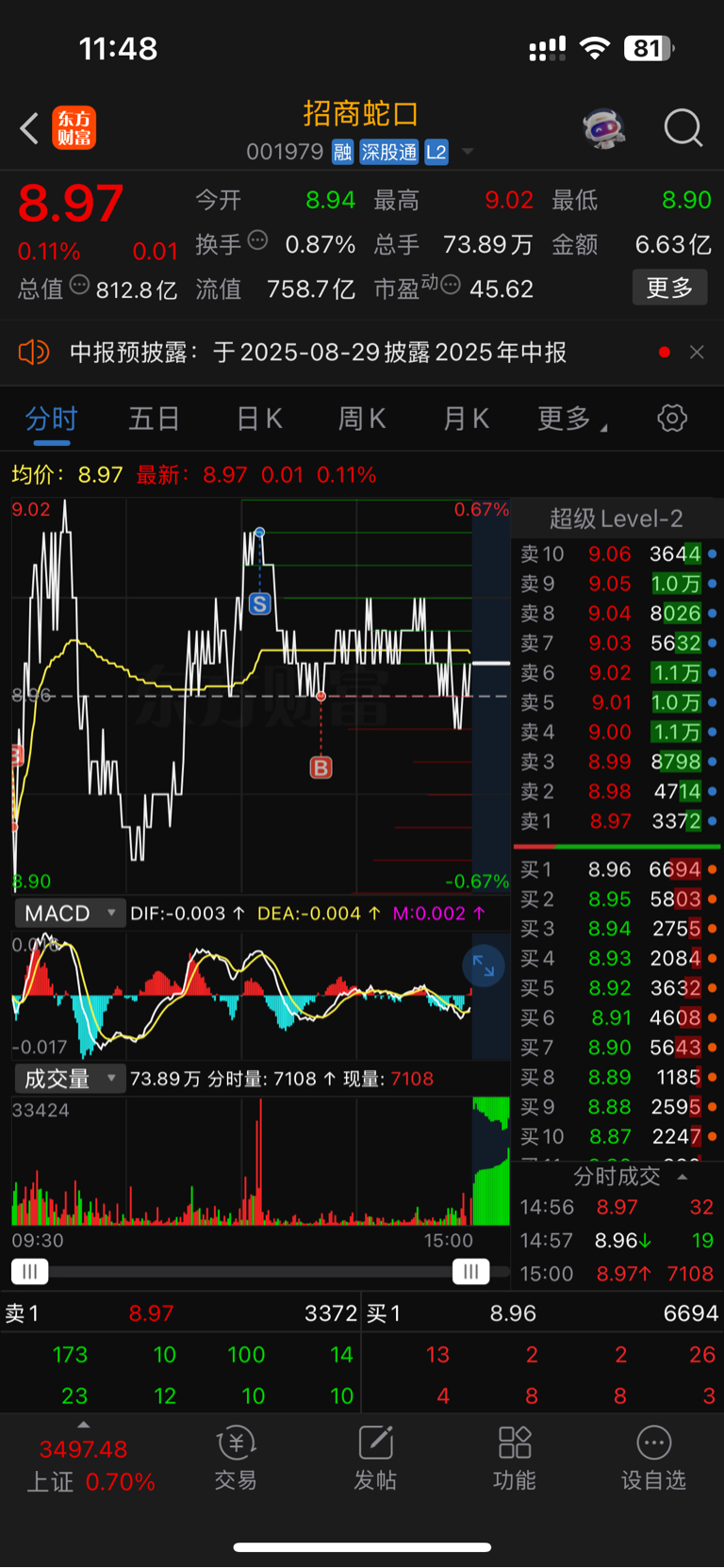This screenshot has width=724, height=1568.
Task: Open the 中报预披露 announcement text
Action: tap(319, 353)
